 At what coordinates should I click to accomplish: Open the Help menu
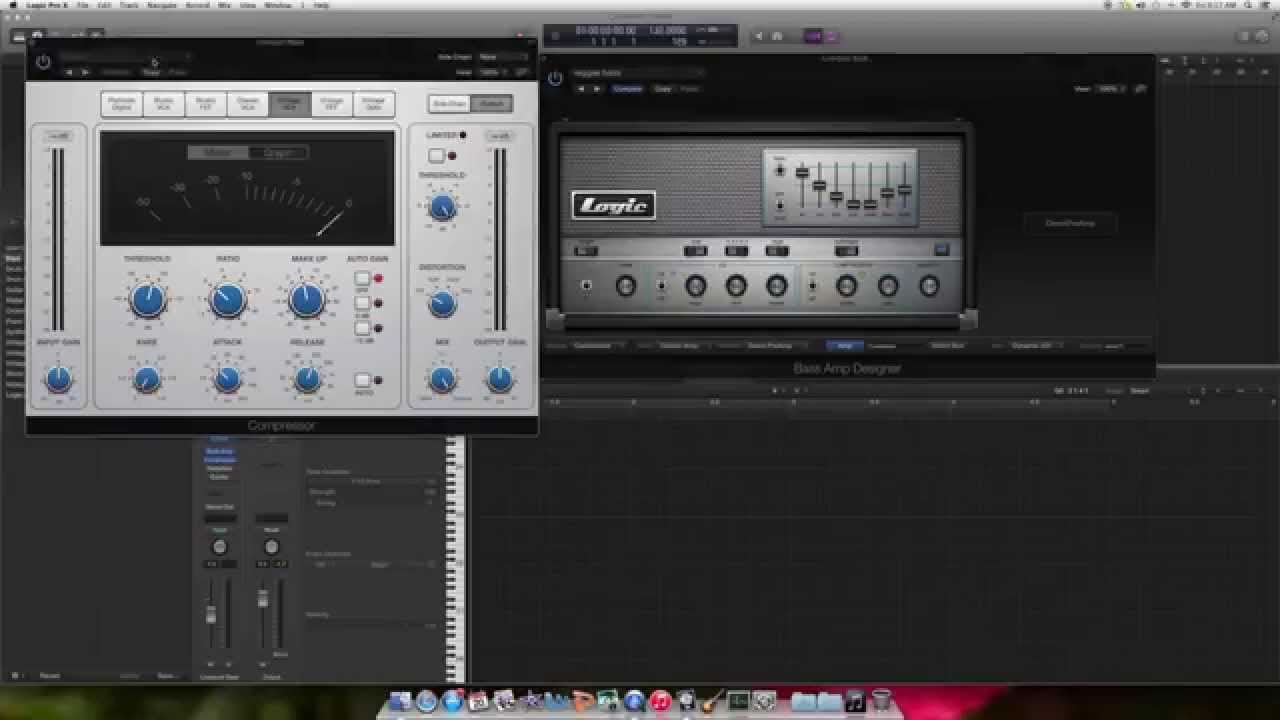click(321, 5)
